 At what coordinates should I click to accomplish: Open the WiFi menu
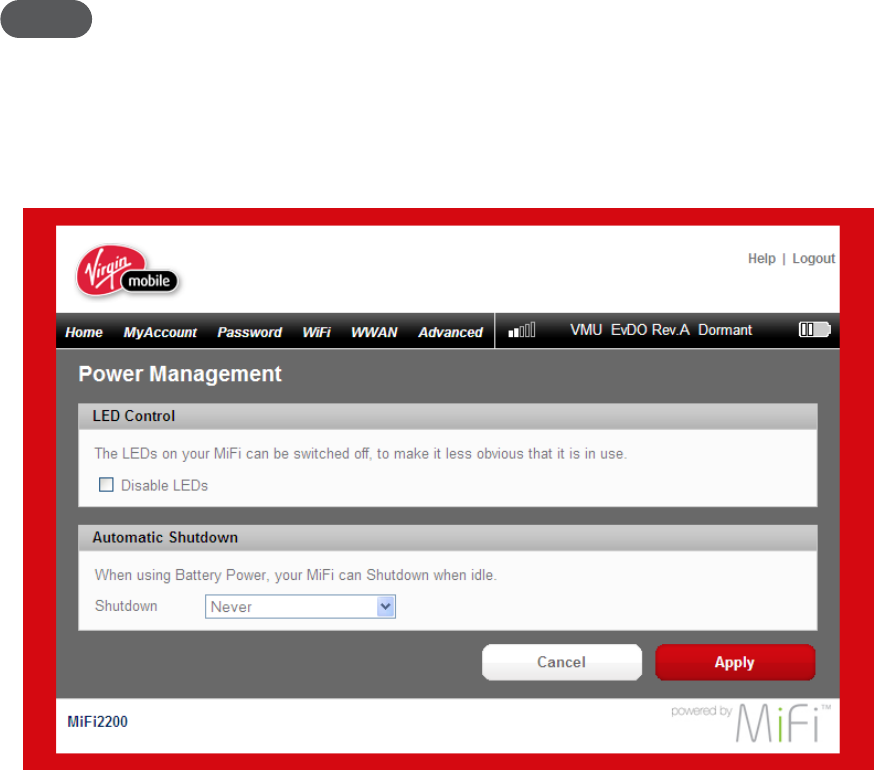pyautogui.click(x=316, y=332)
